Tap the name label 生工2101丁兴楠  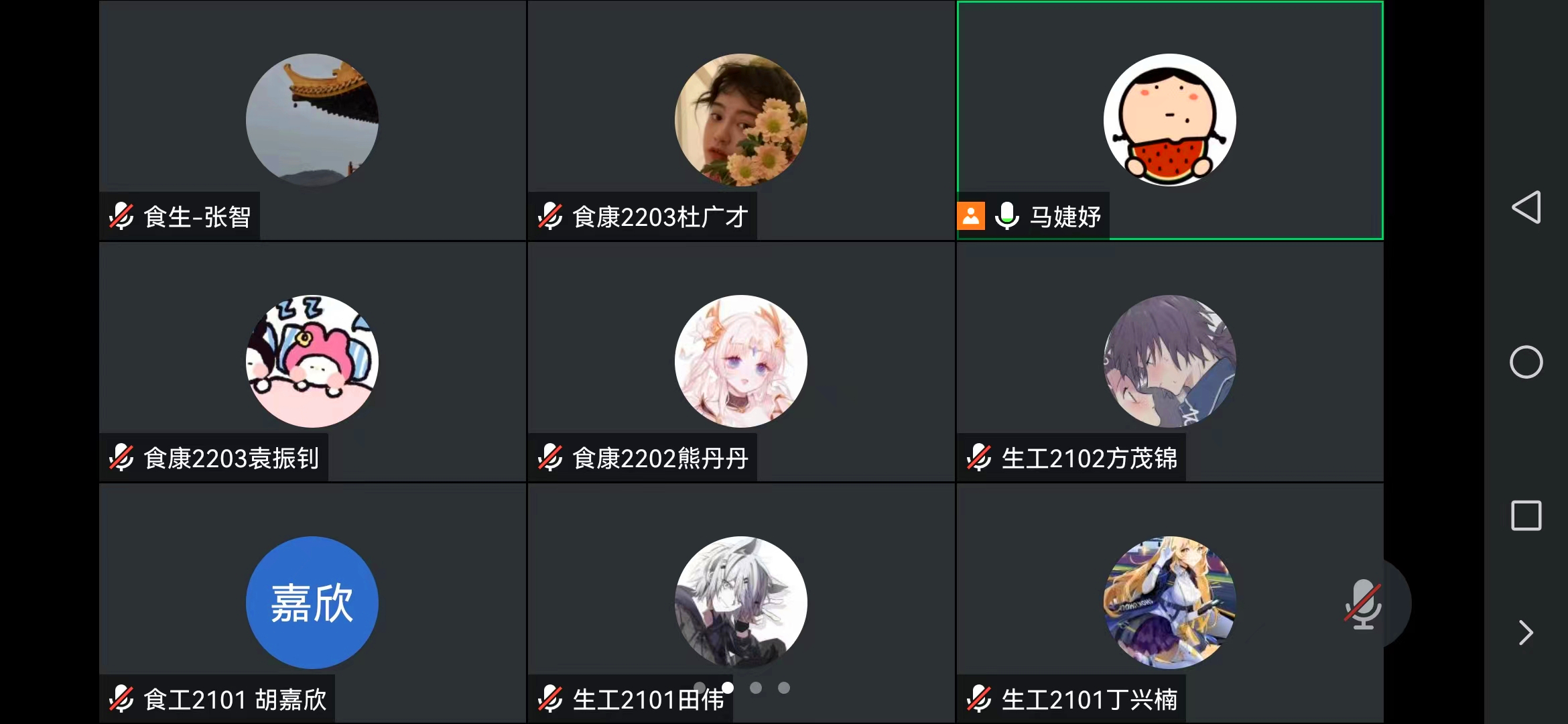coord(1090,700)
